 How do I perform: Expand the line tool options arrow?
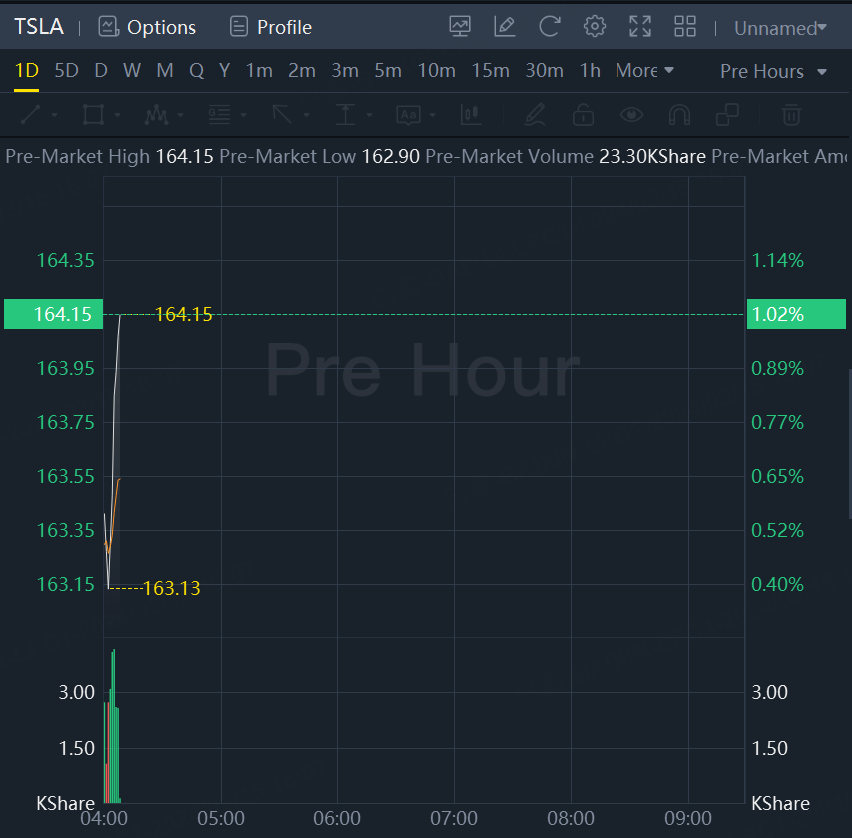pyautogui.click(x=54, y=115)
